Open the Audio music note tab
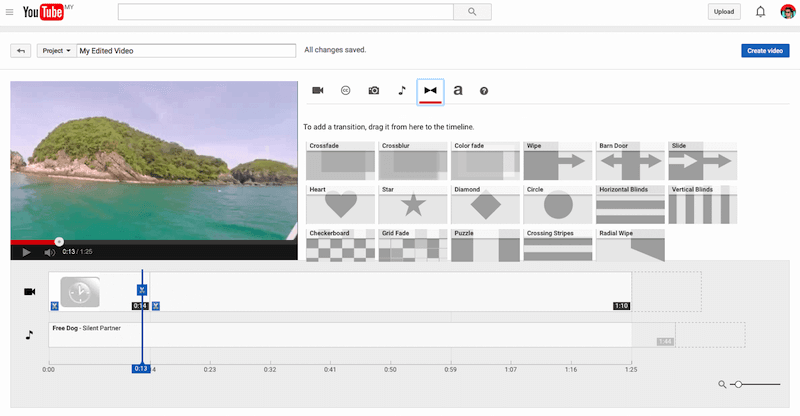The width and height of the screenshot is (800, 416). point(402,90)
